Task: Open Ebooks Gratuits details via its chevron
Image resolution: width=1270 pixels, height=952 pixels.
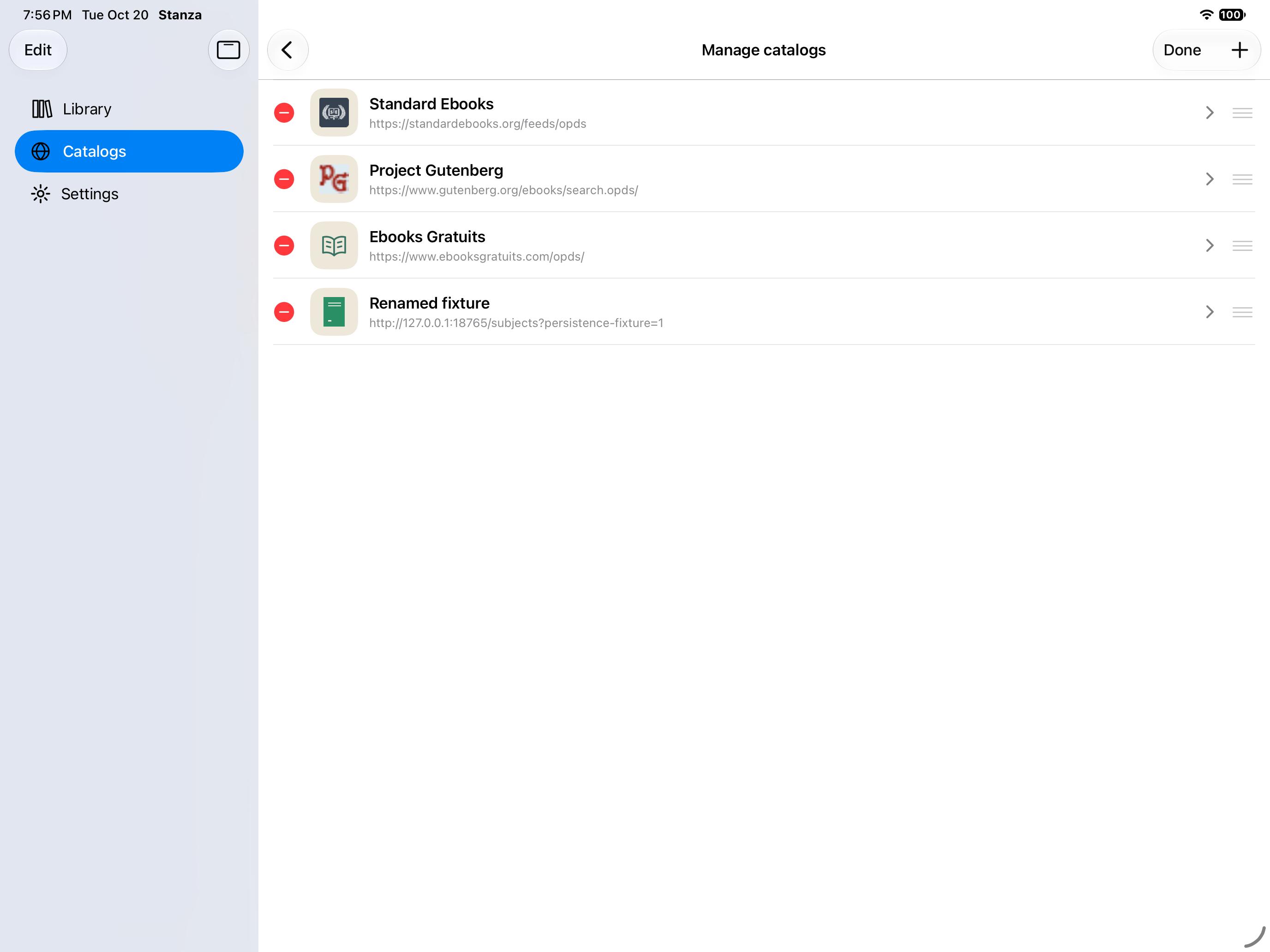Action: coord(1209,245)
